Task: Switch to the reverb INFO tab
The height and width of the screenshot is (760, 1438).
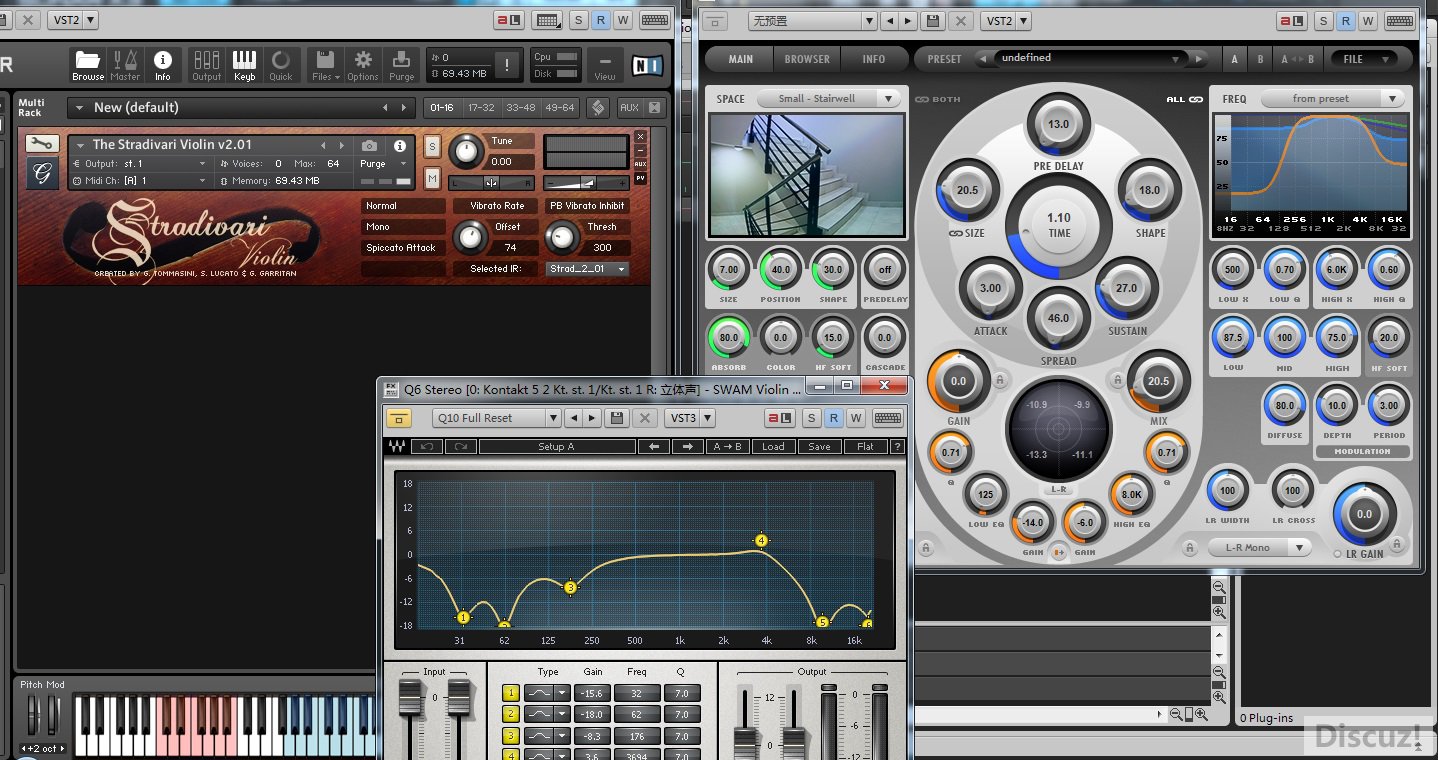Action: tap(874, 59)
